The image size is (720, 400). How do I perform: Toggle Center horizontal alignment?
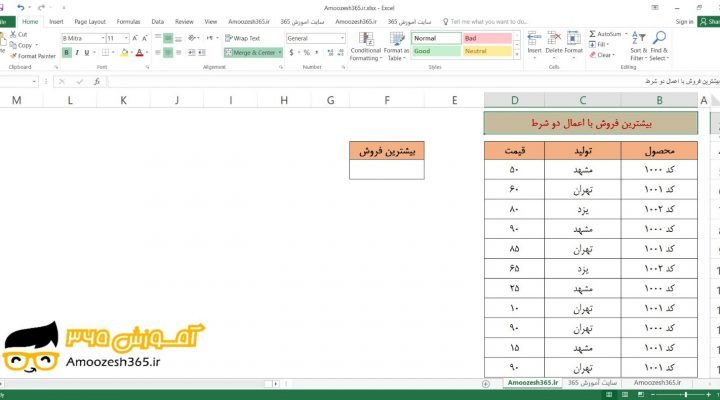168,53
